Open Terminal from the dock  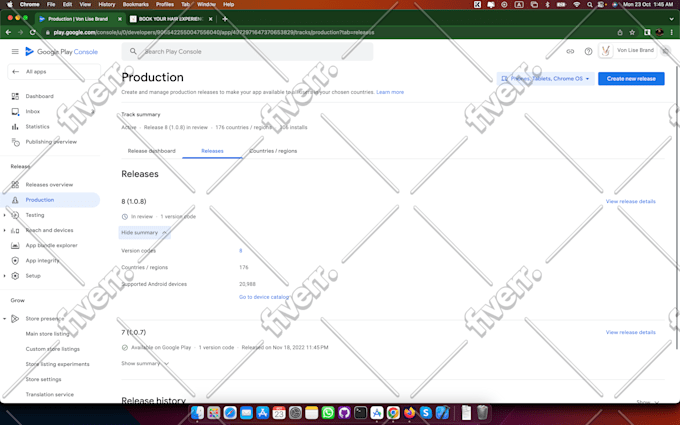coord(360,412)
